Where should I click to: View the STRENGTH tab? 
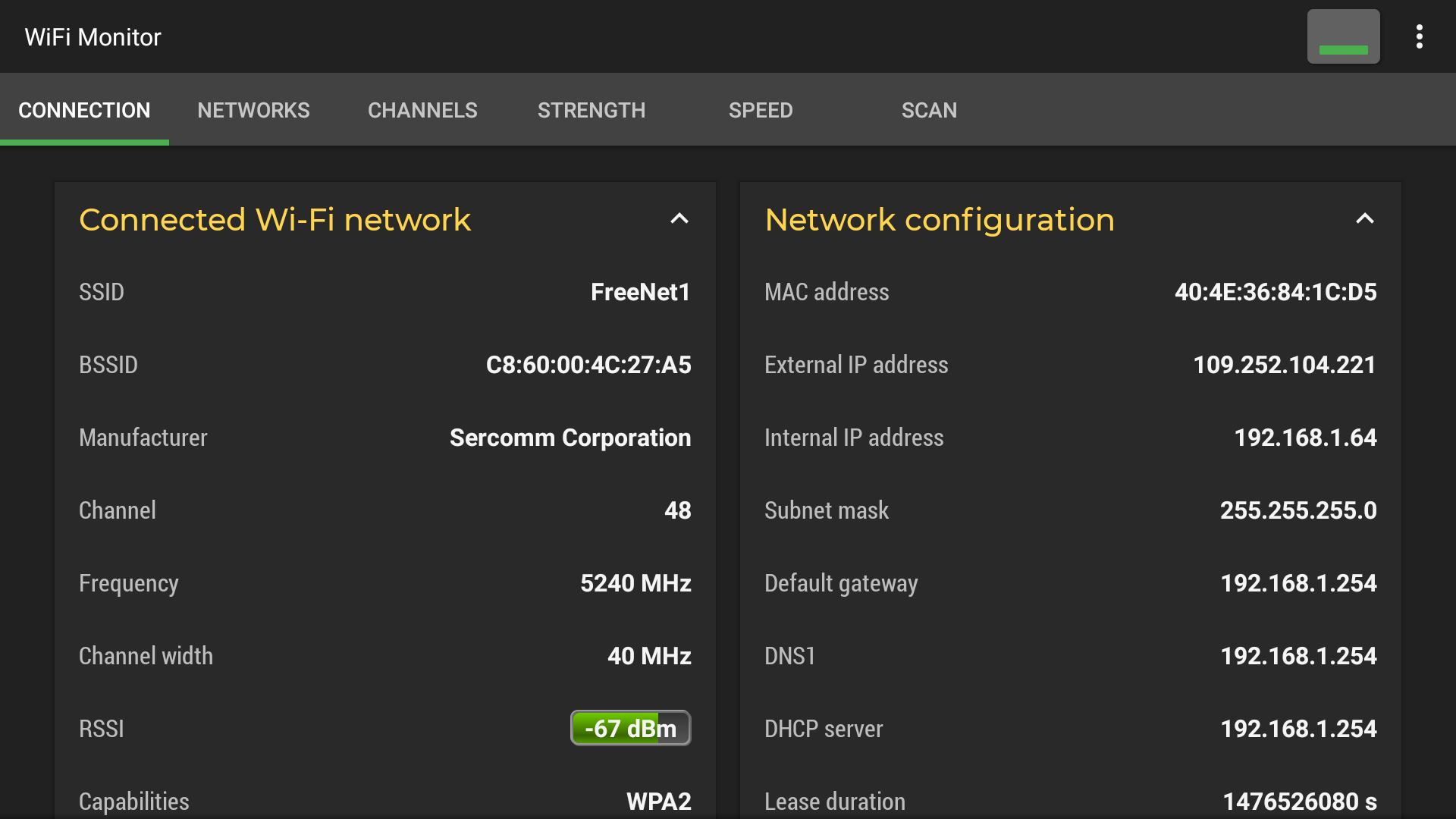(591, 110)
